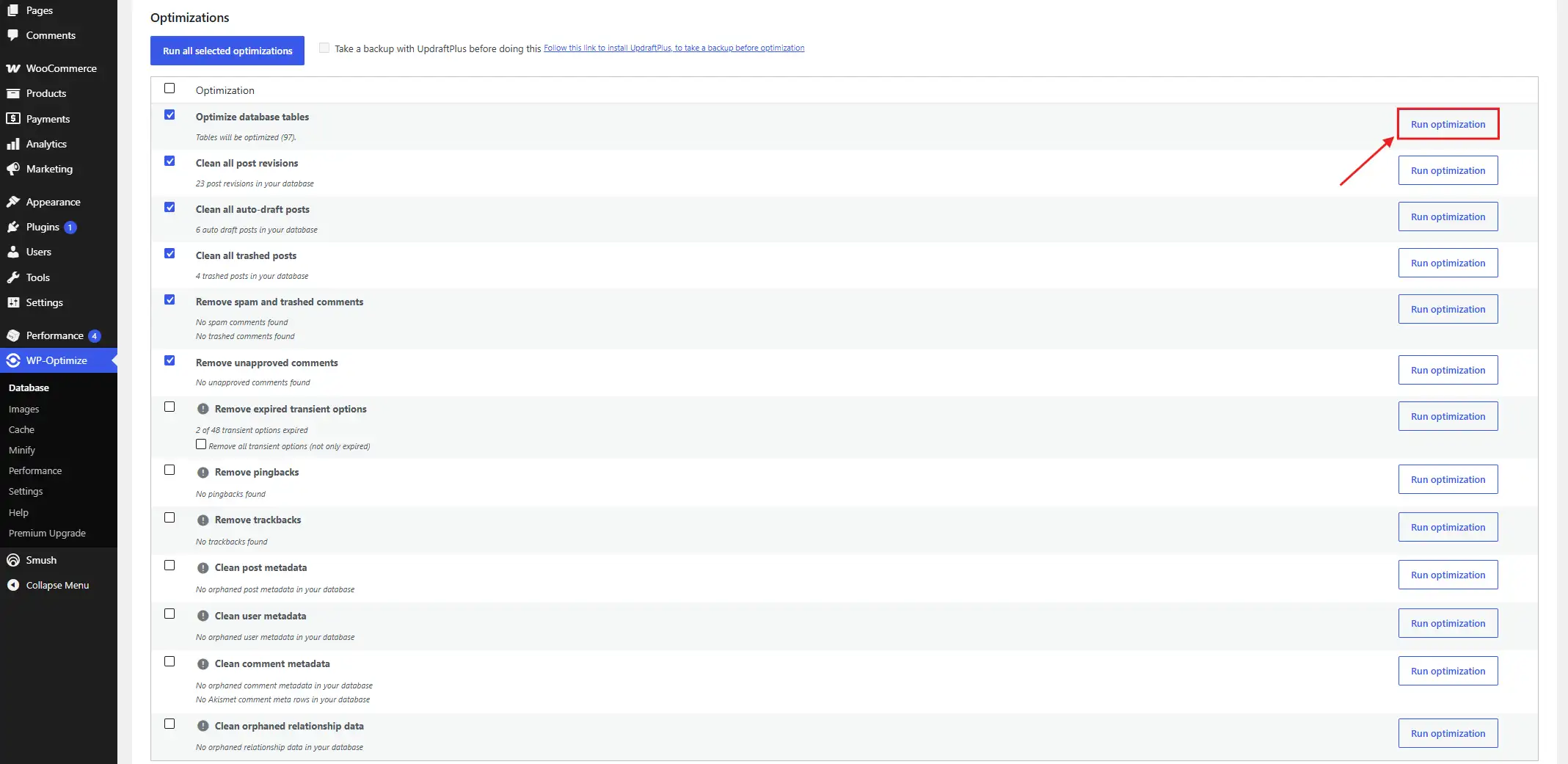Uncheck Clean all auto-draft posts checkbox
Image resolution: width=1568 pixels, height=764 pixels.
click(x=169, y=207)
